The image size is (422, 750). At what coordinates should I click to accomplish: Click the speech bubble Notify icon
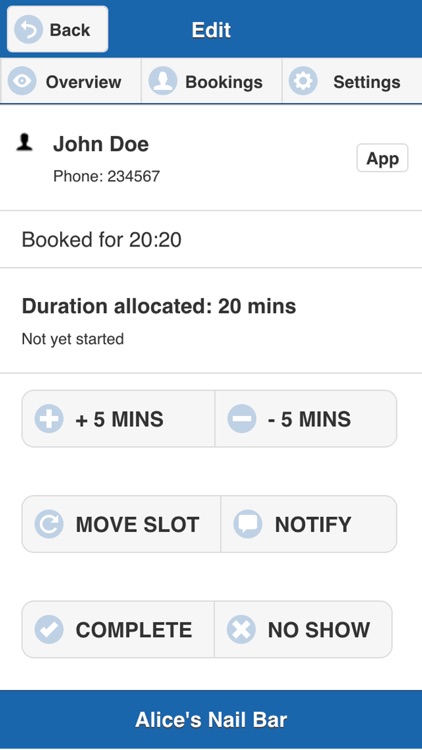tap(248, 524)
